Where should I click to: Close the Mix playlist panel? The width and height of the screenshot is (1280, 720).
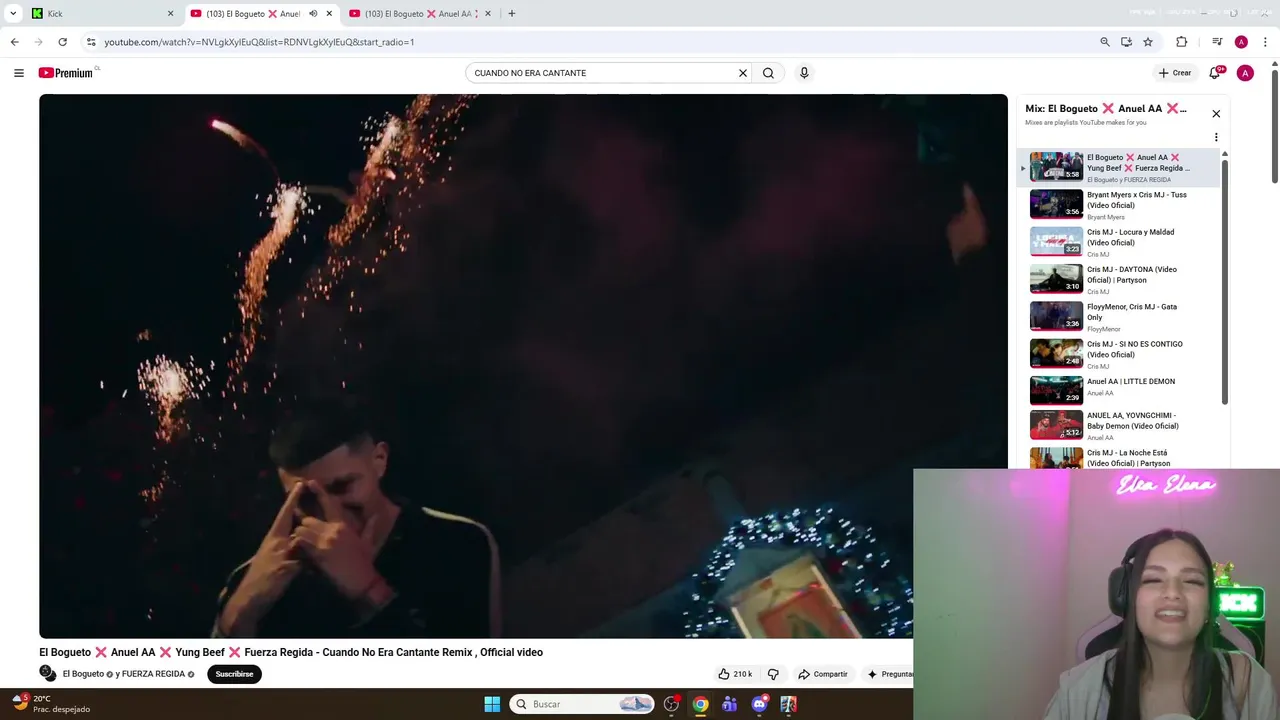pos(1216,114)
